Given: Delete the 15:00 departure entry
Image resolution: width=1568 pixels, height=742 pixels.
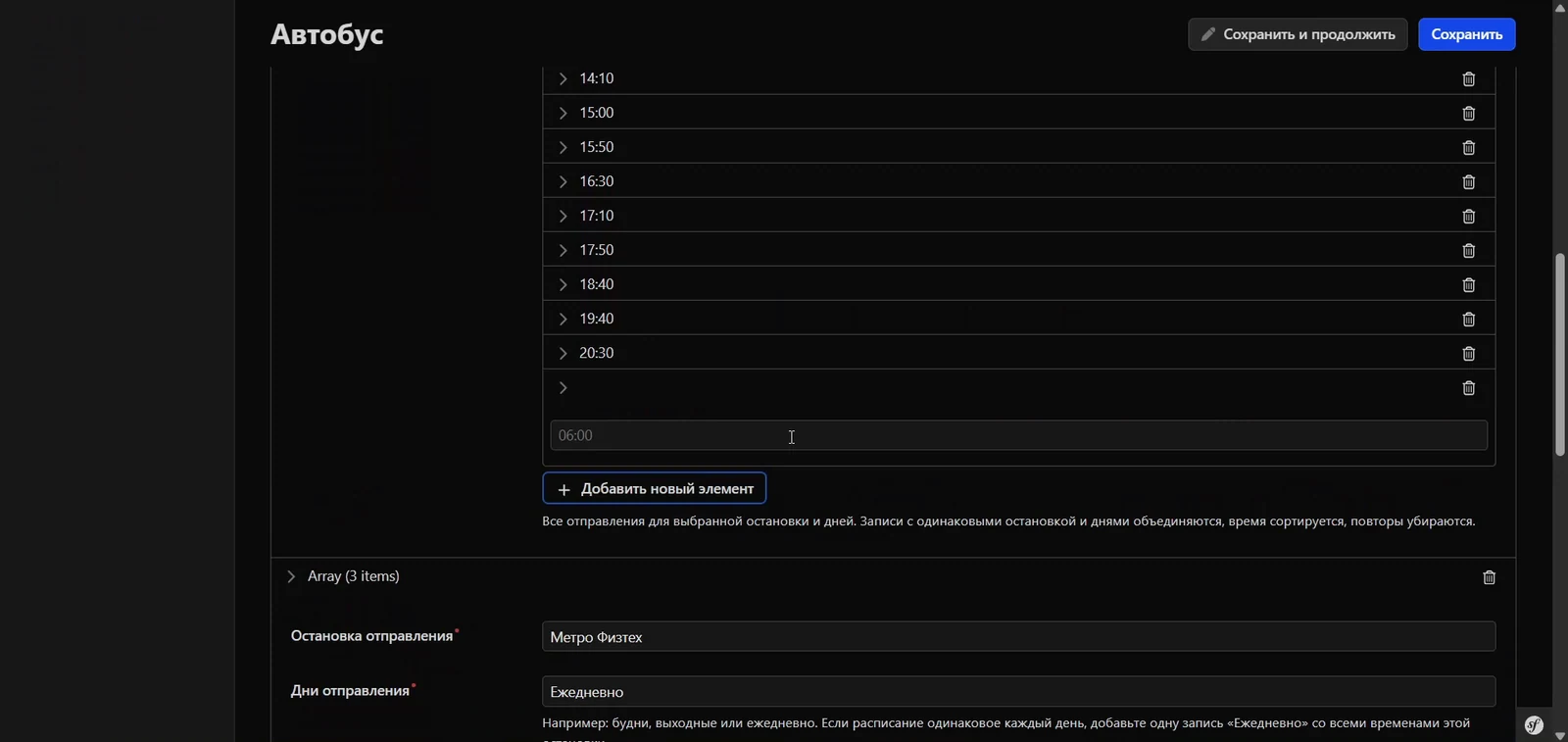Looking at the screenshot, I should [1468, 113].
